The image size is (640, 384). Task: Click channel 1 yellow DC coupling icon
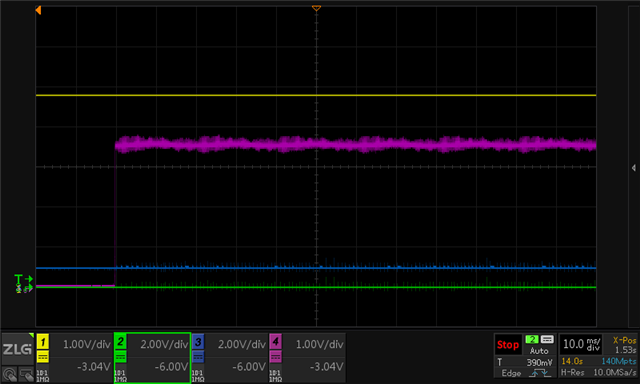click(42, 357)
